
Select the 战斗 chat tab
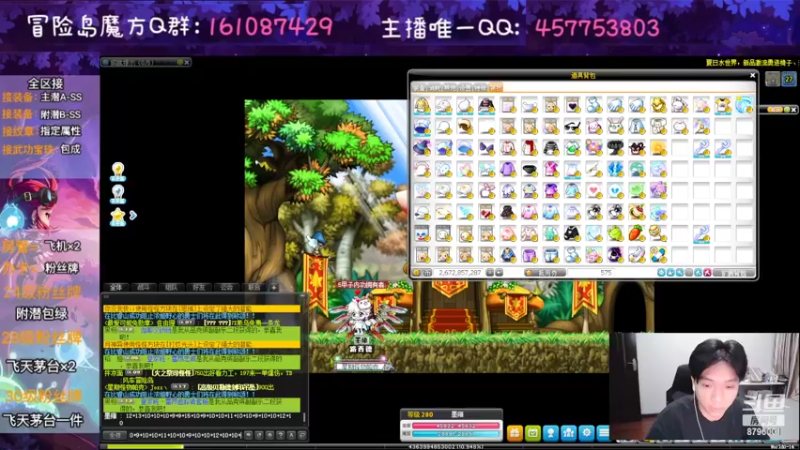click(x=144, y=287)
